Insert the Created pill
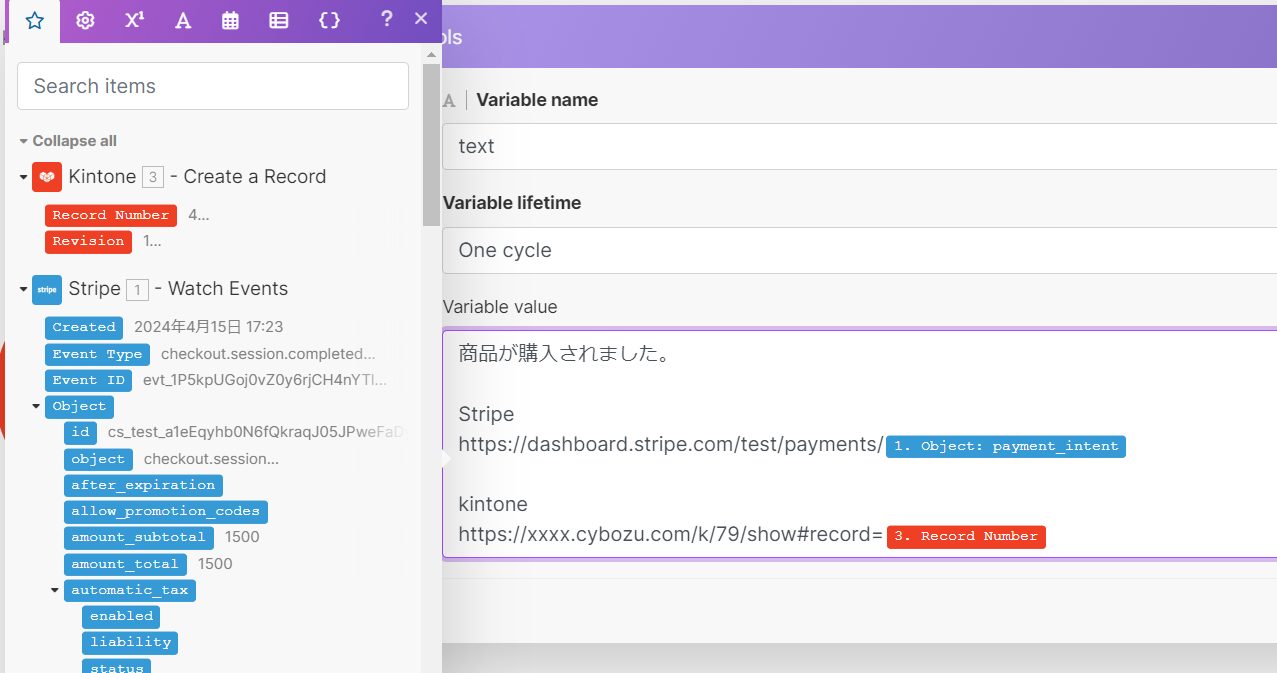Image resolution: width=1277 pixels, height=673 pixels. [84, 327]
